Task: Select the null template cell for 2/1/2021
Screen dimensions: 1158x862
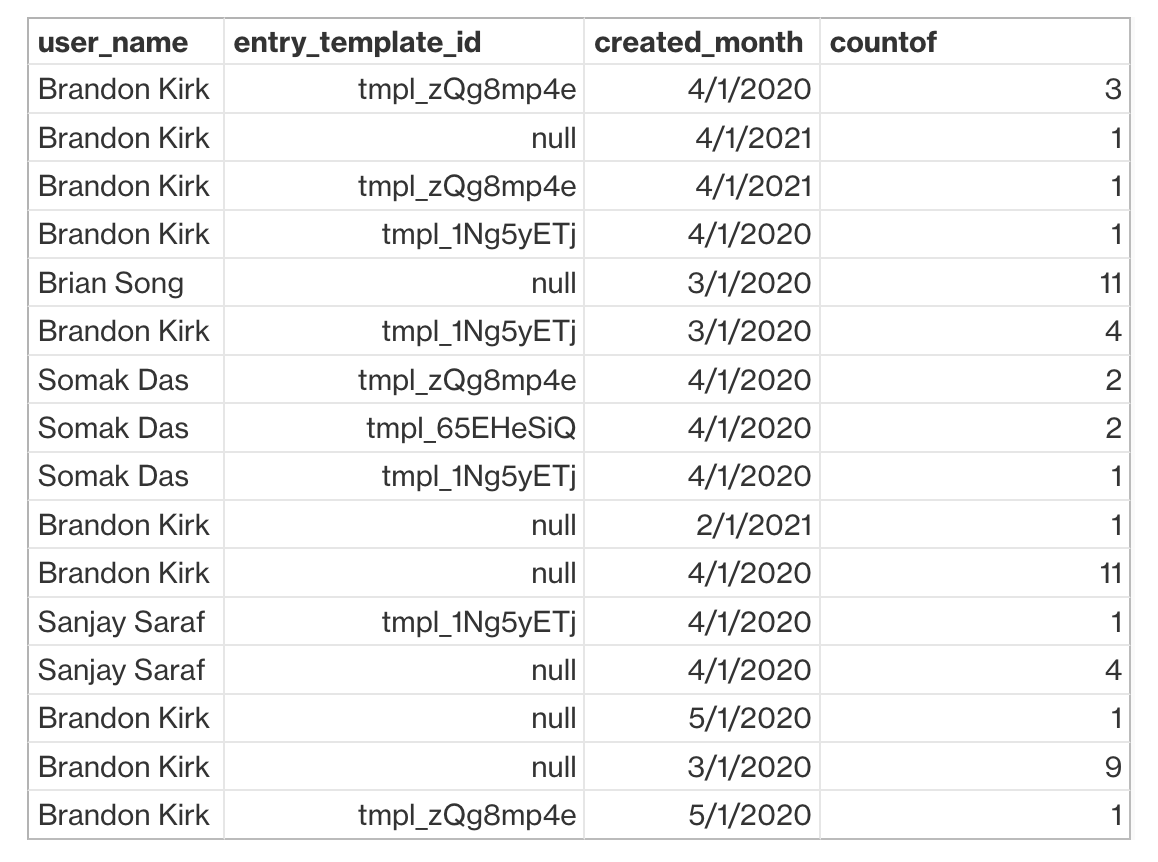Action: (404, 524)
